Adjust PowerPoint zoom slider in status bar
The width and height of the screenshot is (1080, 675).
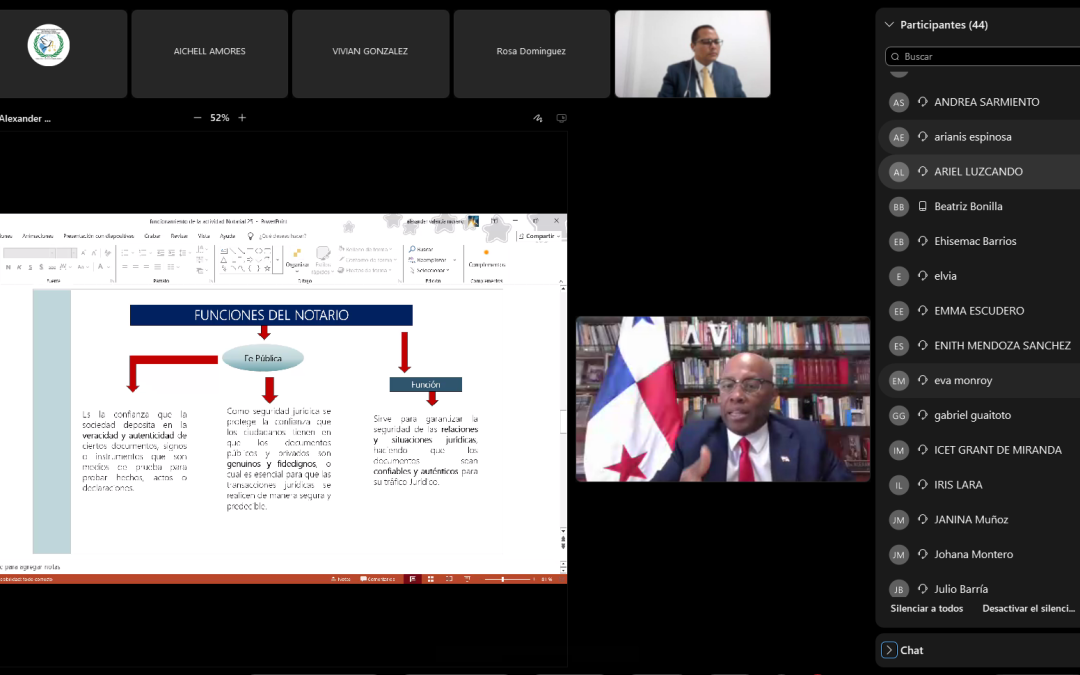(x=502, y=579)
